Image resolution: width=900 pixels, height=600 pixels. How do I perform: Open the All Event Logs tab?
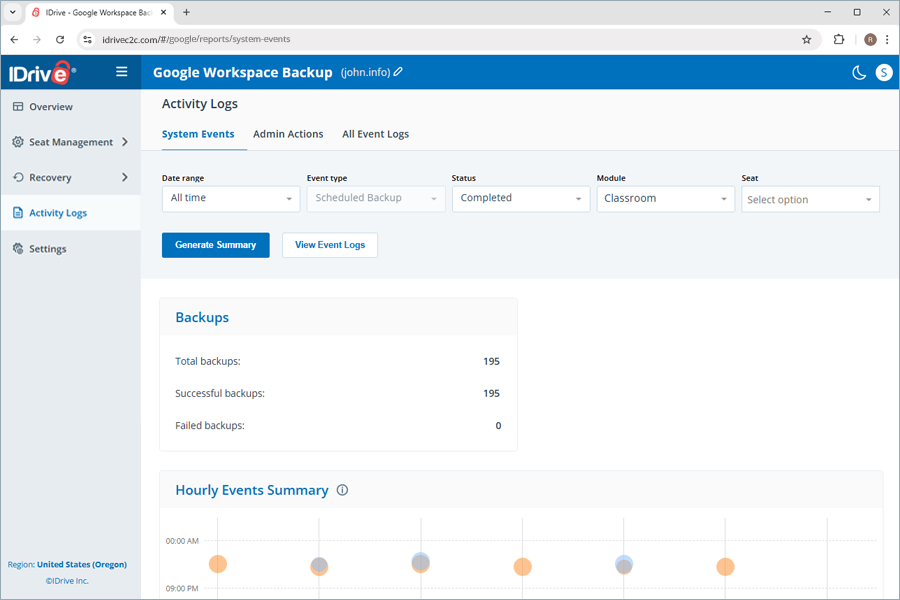pos(375,134)
